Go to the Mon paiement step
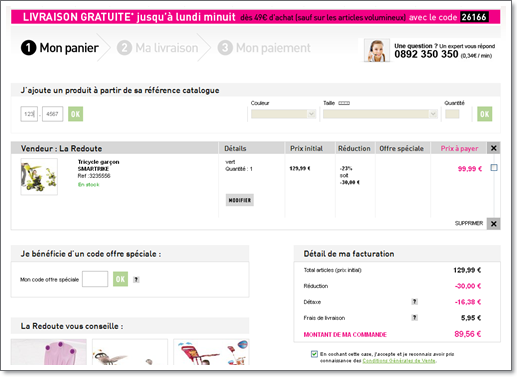This screenshot has width=518, height=377. (264, 48)
